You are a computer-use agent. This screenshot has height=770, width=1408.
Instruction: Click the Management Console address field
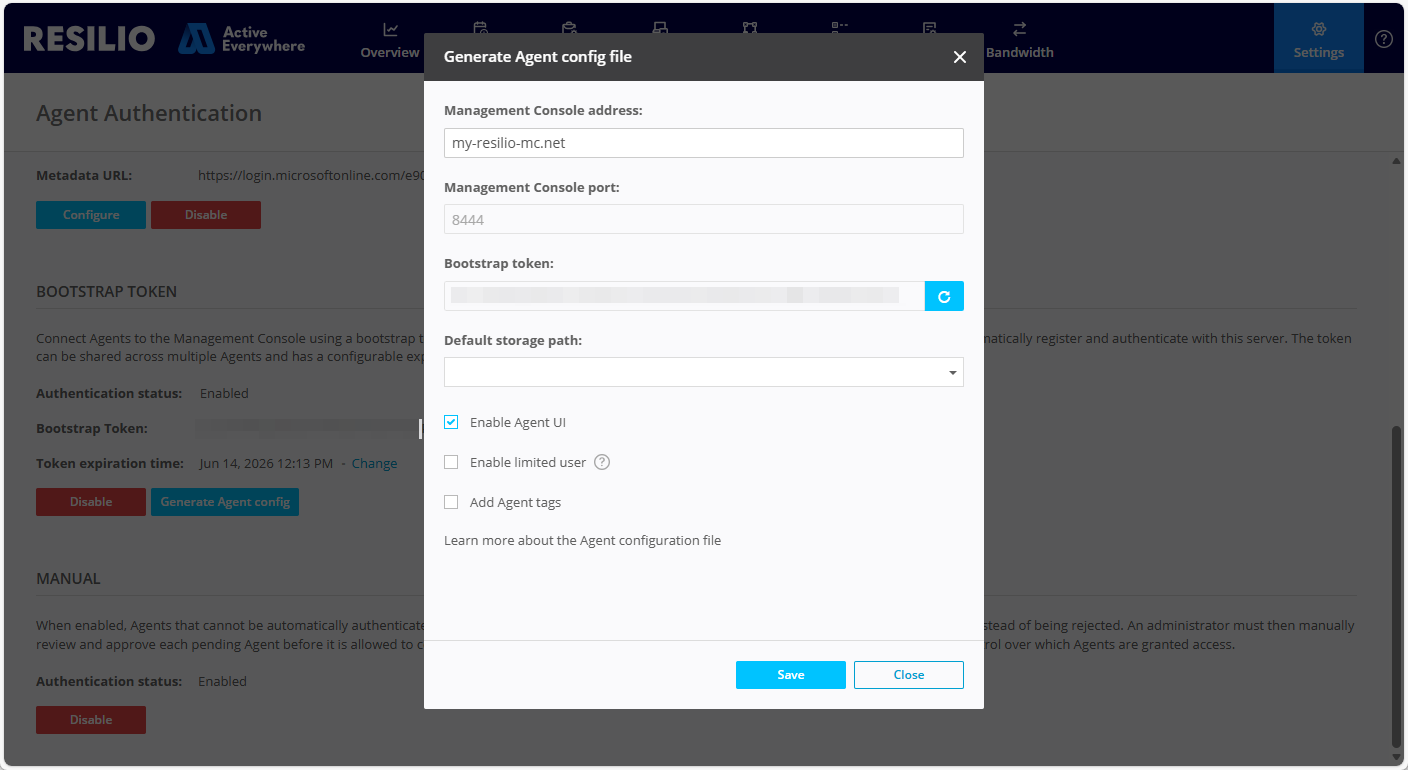pos(704,143)
